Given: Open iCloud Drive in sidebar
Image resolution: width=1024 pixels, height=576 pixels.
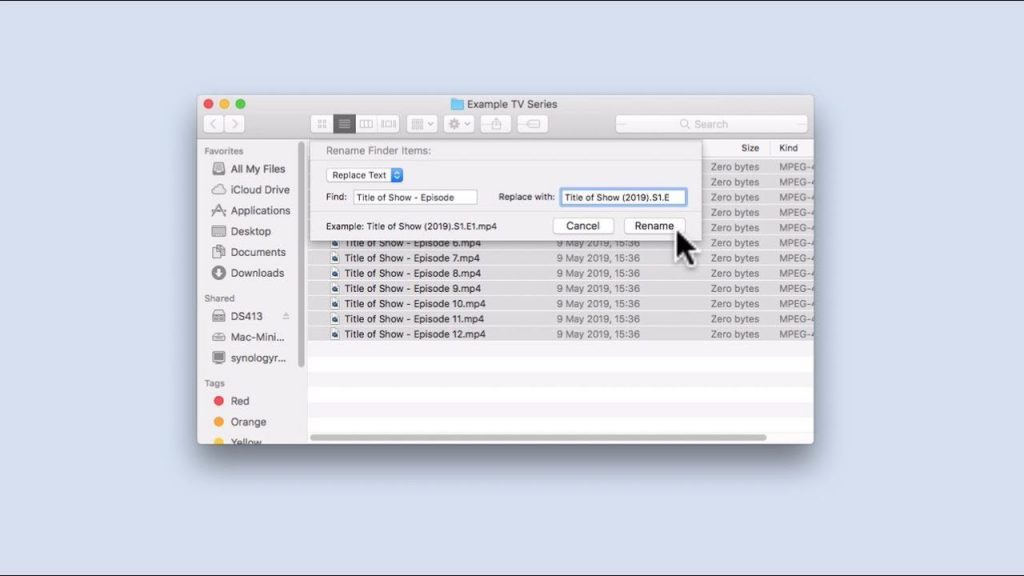Looking at the screenshot, I should pos(250,189).
